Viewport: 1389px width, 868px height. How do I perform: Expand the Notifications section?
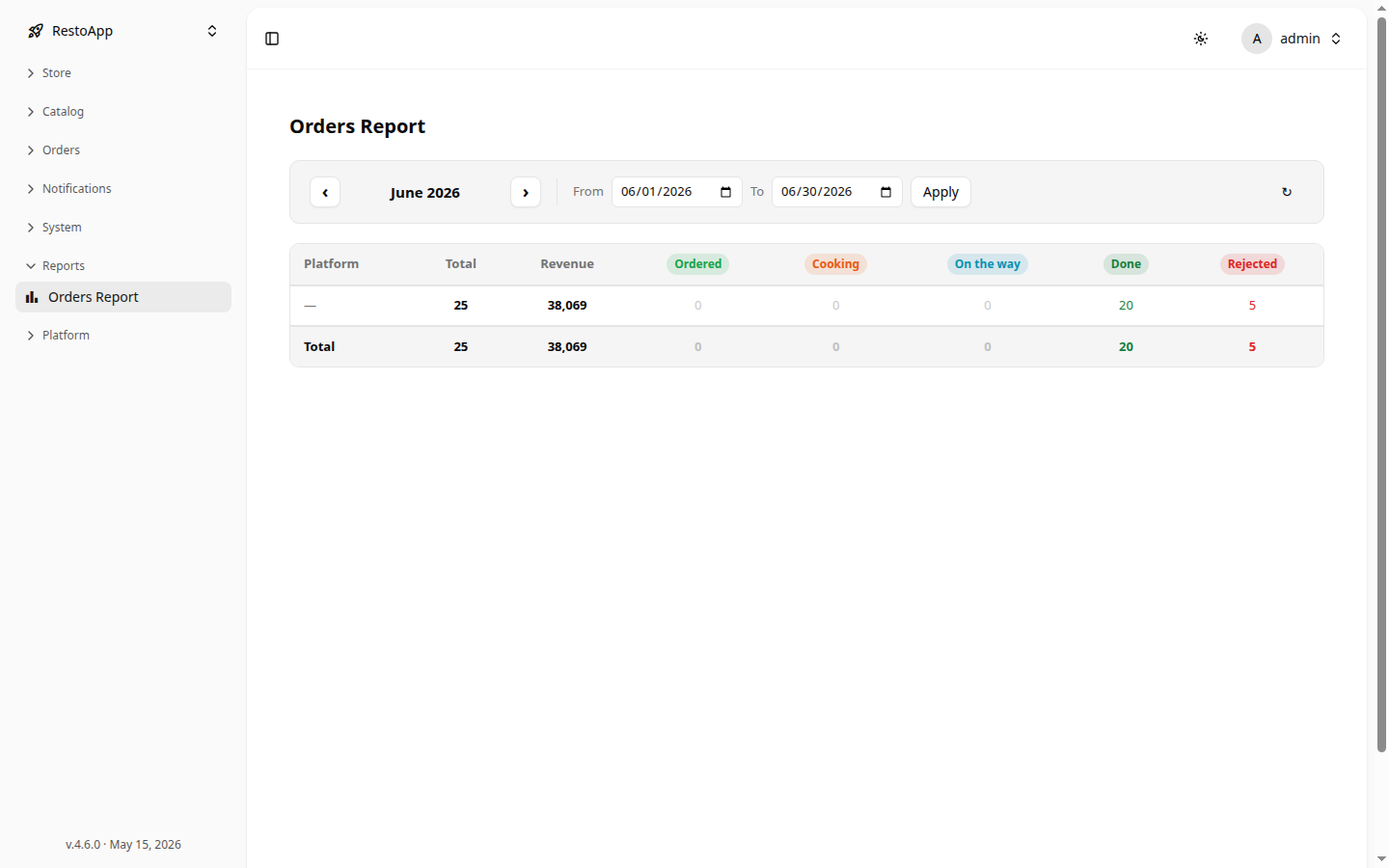[x=123, y=189]
